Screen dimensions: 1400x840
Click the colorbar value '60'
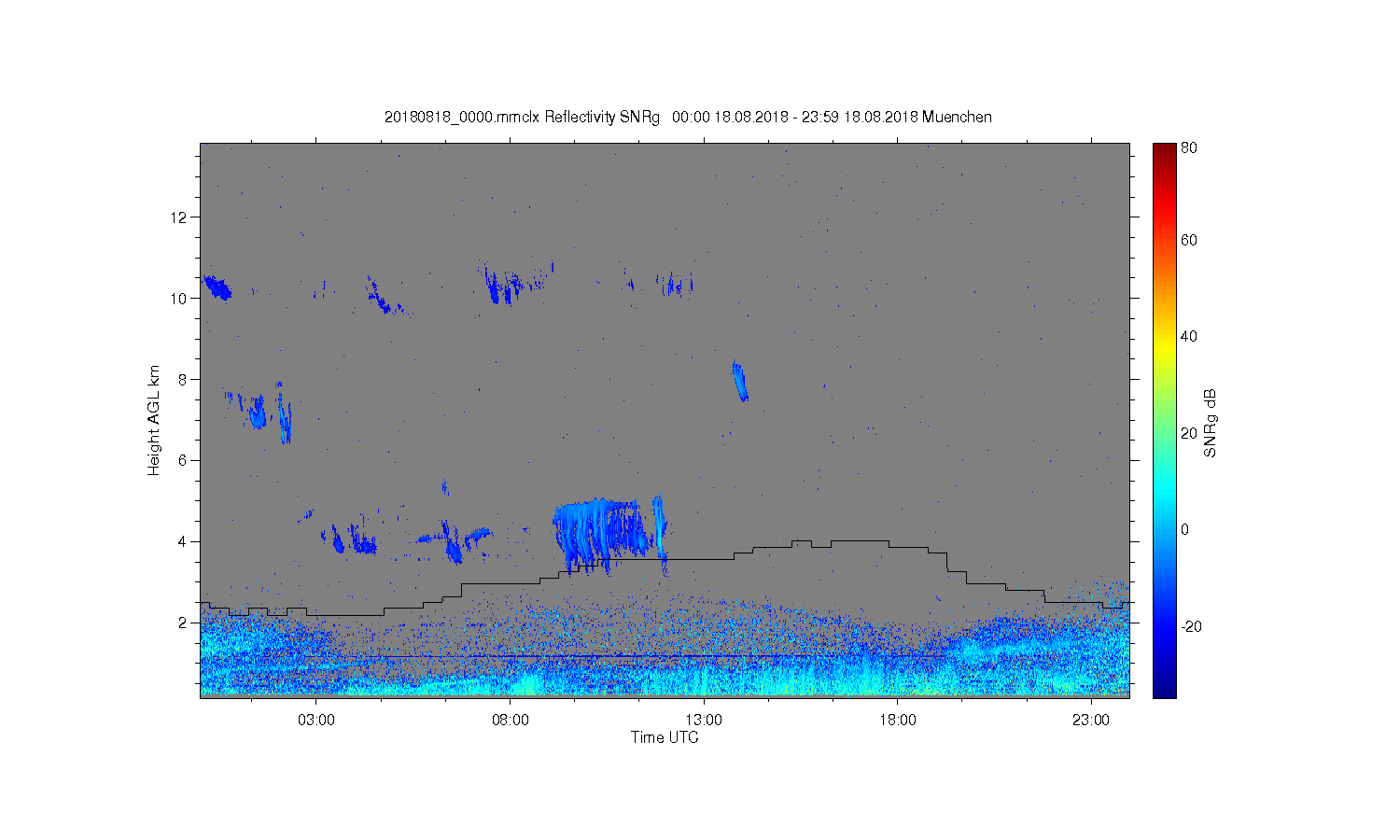[1189, 240]
